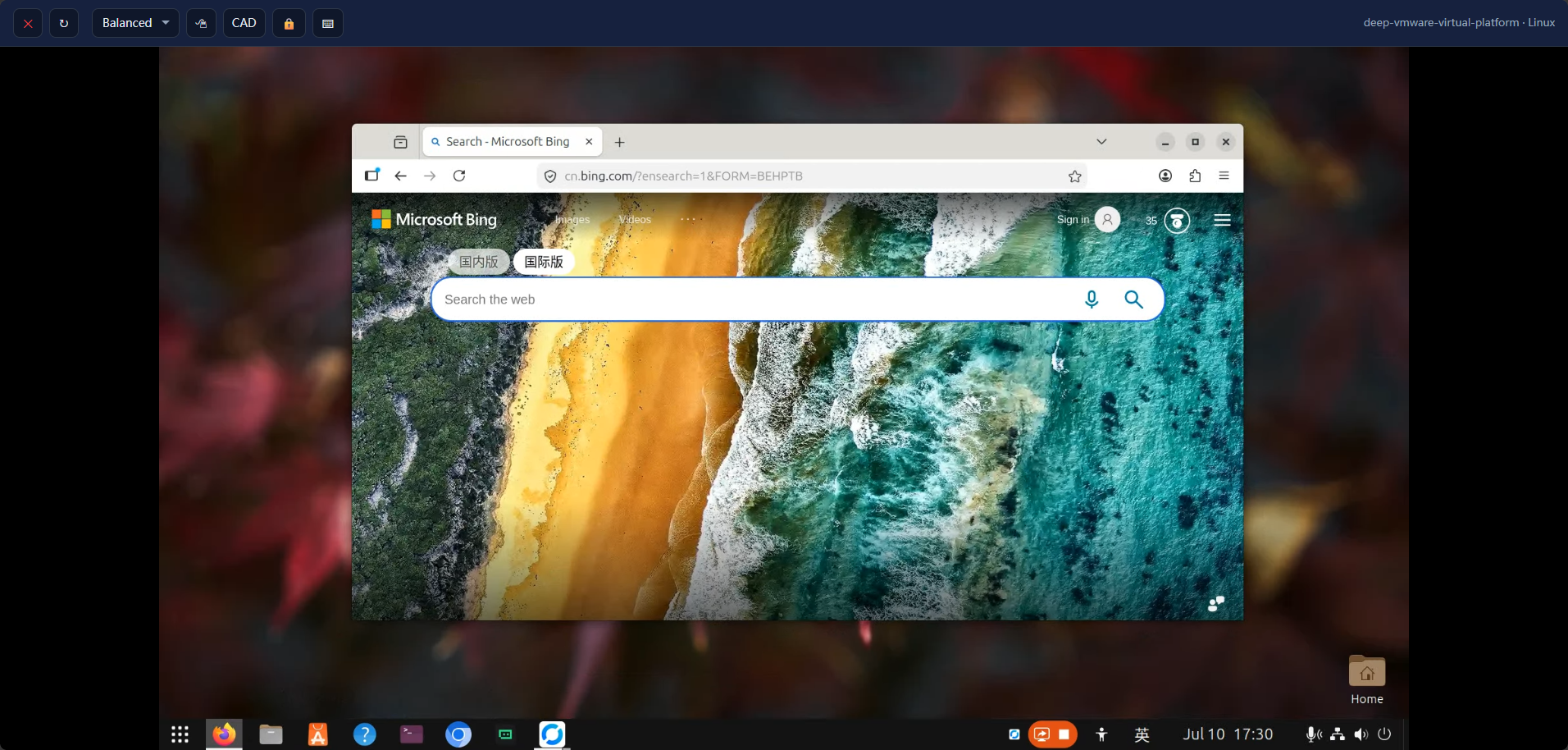Click the blue magnifier search button
This screenshot has height=750, width=1568.
[x=1133, y=300]
